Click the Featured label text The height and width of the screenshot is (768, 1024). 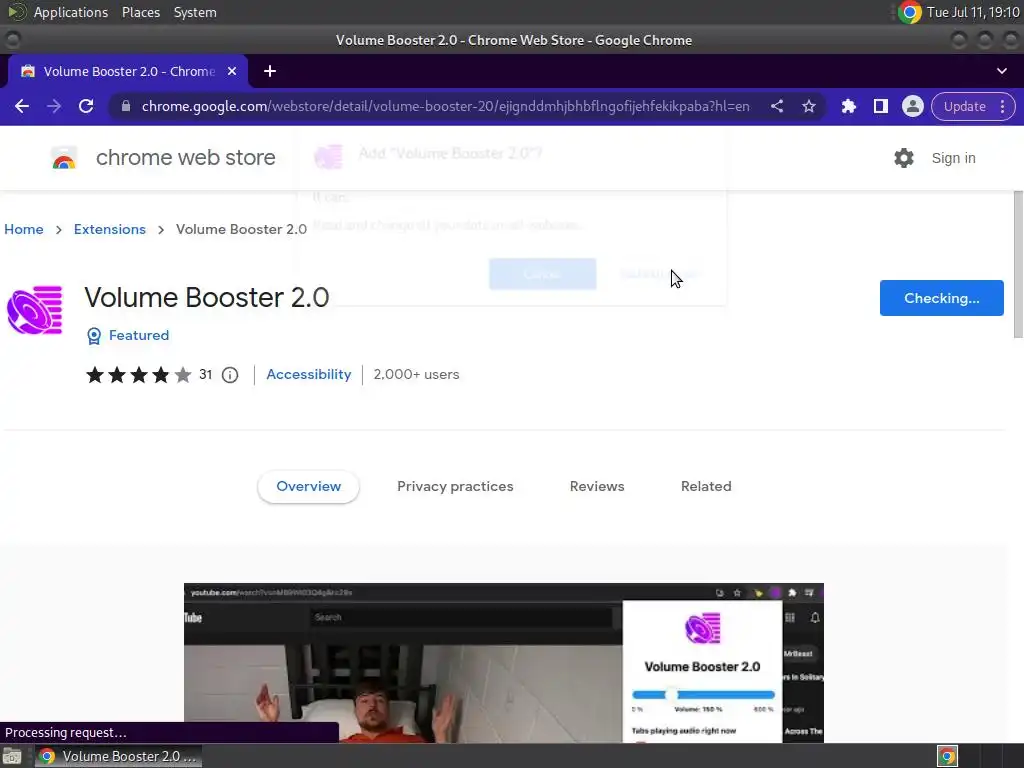138,335
